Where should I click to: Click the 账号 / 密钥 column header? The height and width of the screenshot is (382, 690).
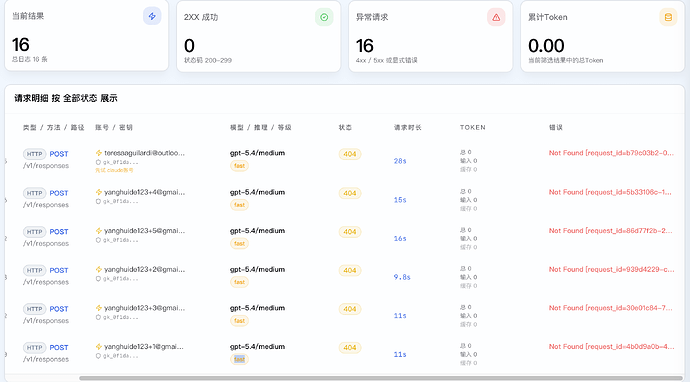point(114,128)
